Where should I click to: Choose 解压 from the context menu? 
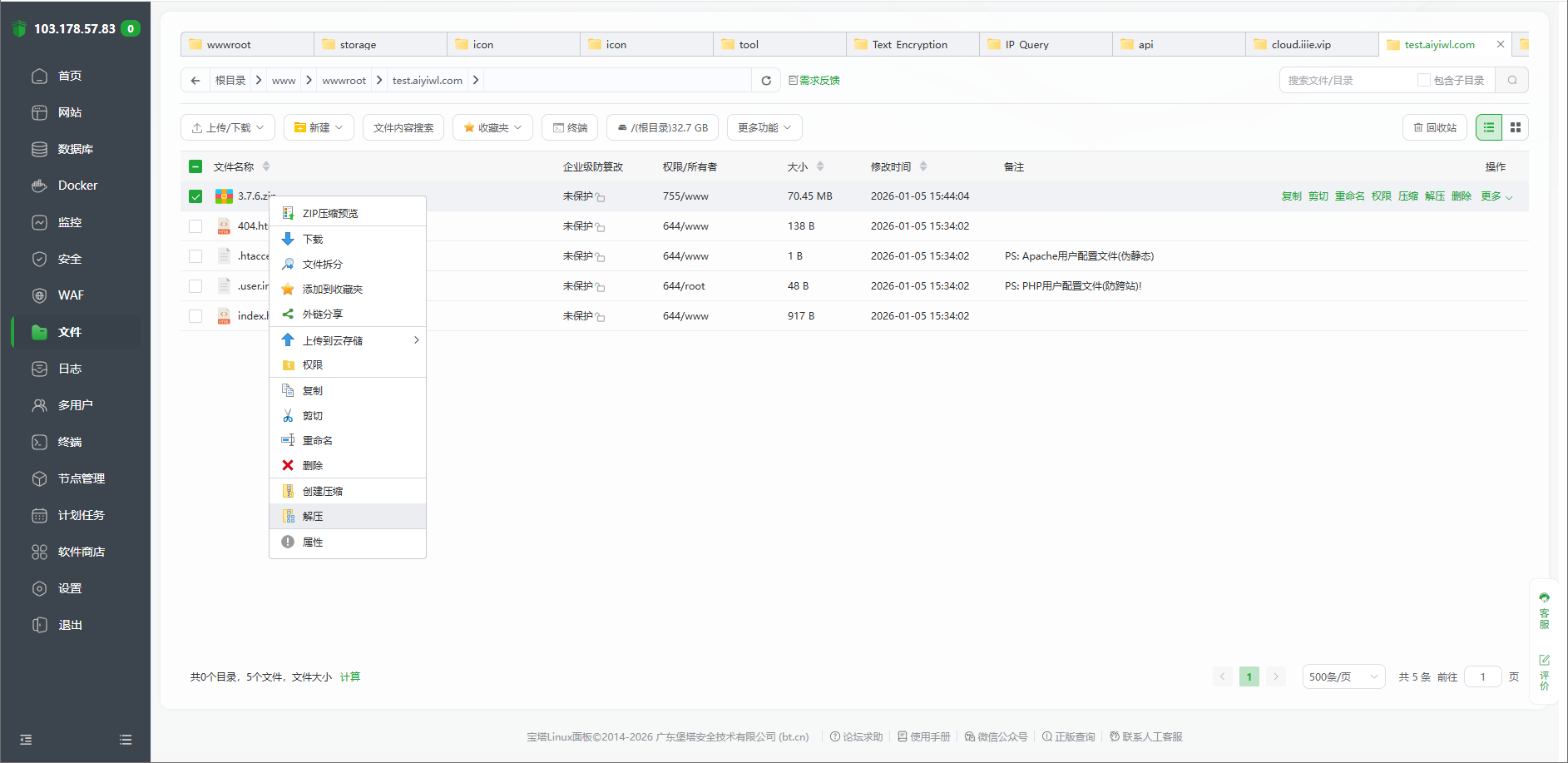(313, 517)
